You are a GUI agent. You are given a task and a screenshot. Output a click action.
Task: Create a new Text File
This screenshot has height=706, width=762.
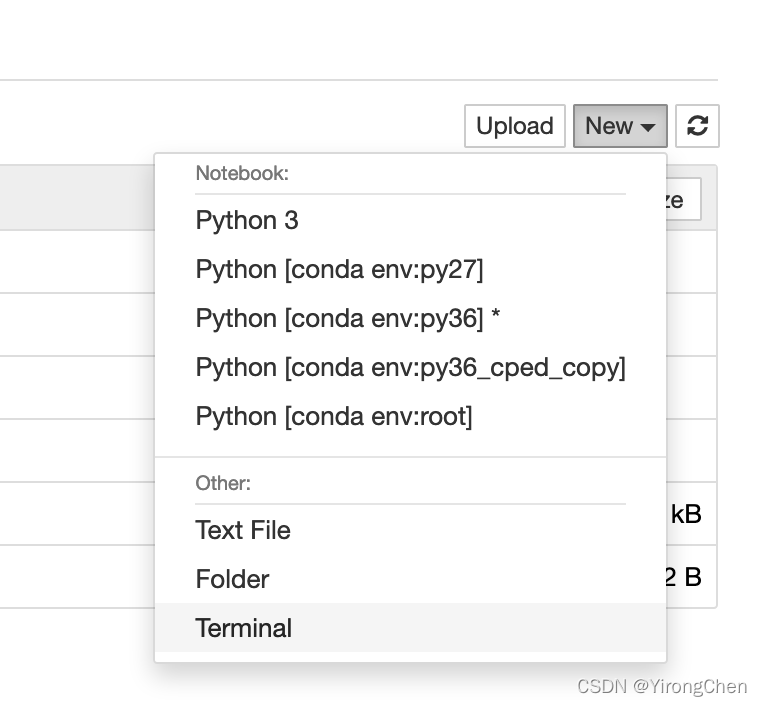click(x=243, y=530)
